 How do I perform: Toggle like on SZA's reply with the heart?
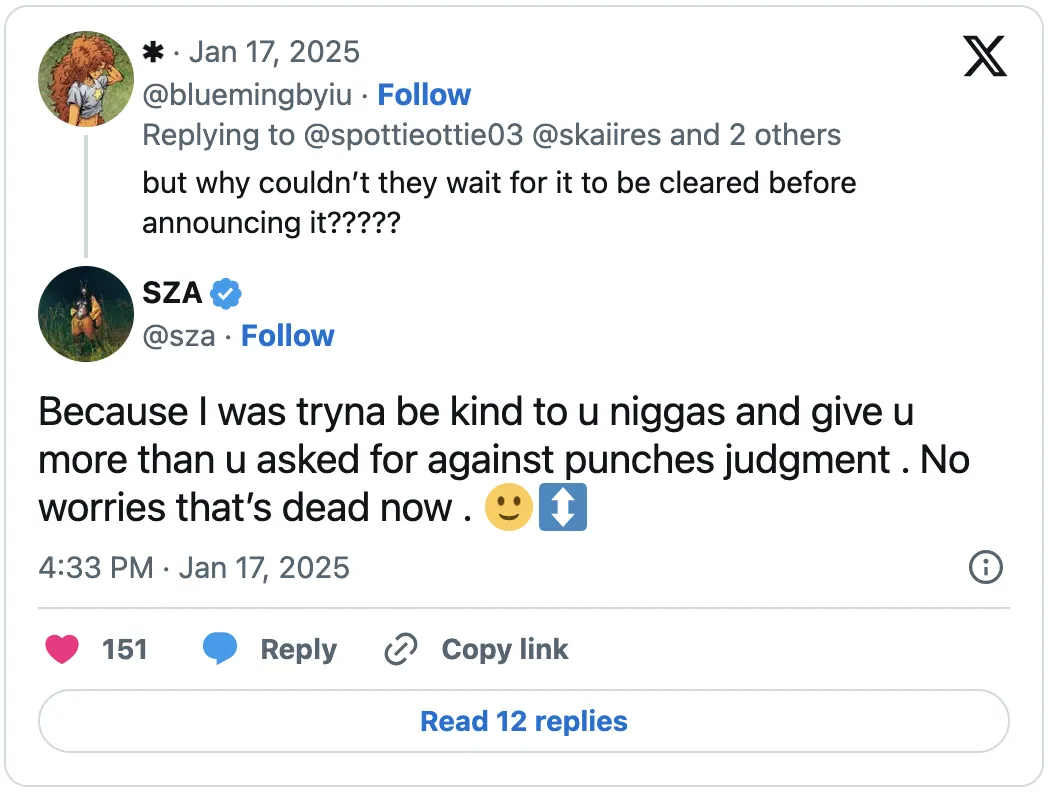coord(62,649)
